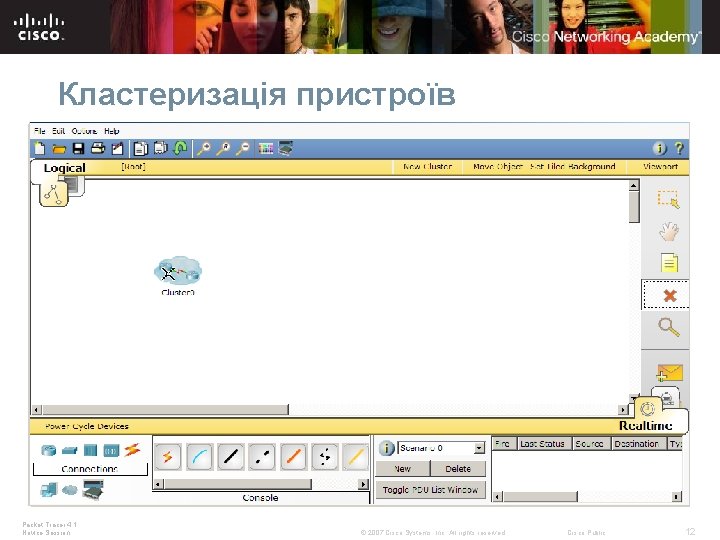Pick the Copper Straight-Through cable

[x=231, y=457]
